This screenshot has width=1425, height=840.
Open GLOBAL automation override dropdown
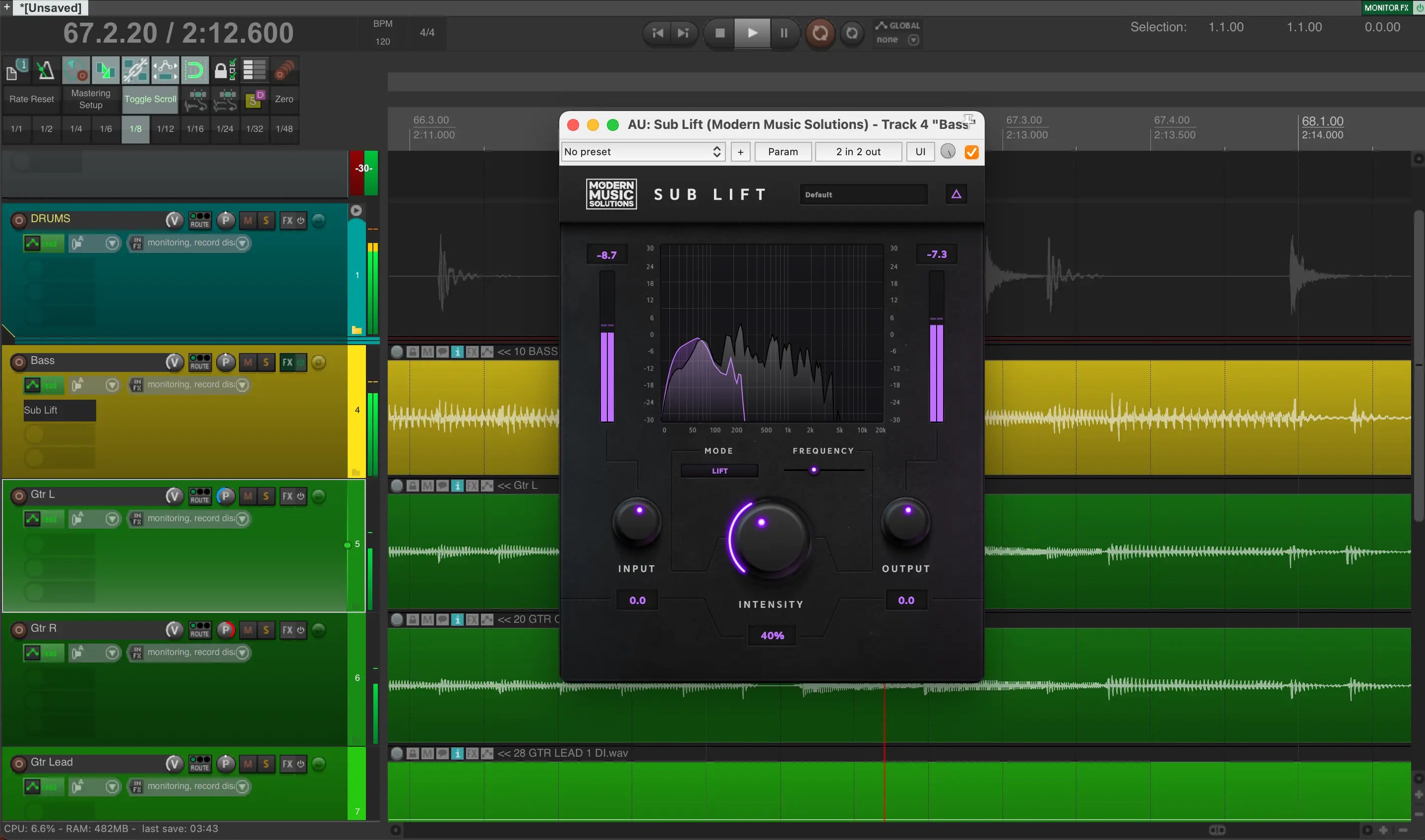pos(913,40)
